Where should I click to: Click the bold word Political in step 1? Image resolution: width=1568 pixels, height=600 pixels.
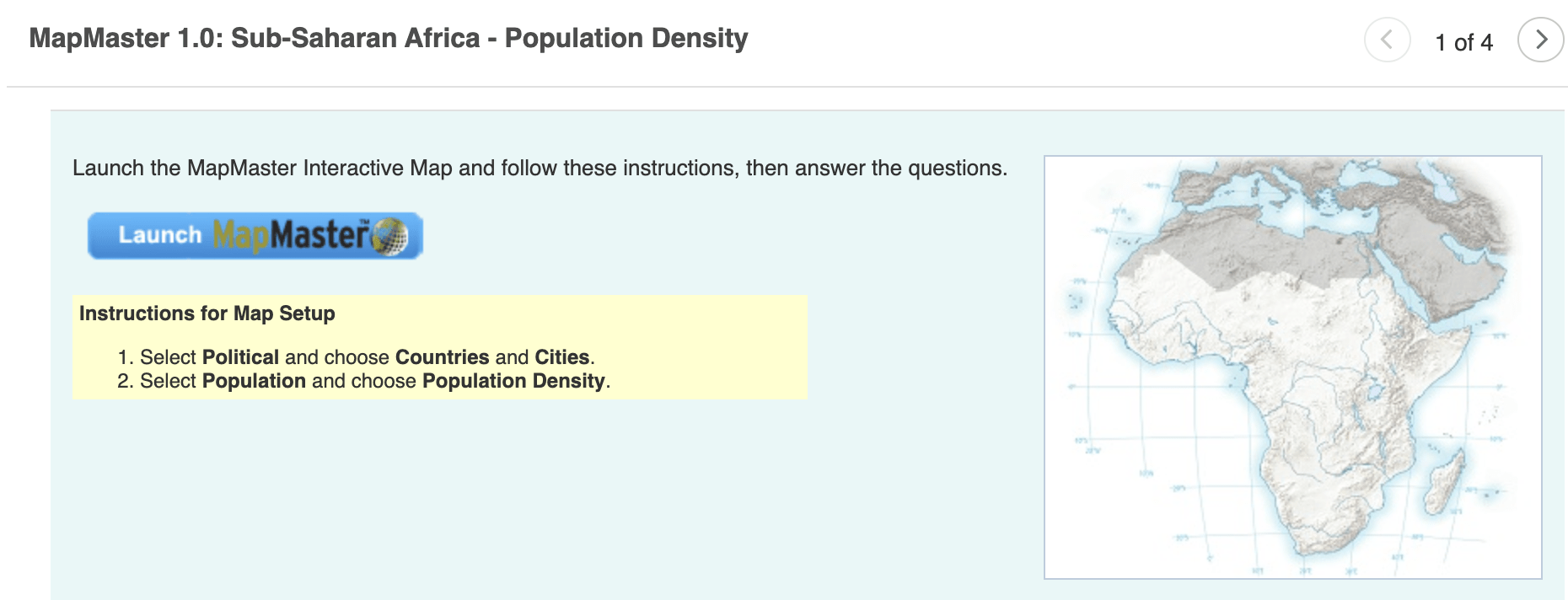(x=240, y=357)
